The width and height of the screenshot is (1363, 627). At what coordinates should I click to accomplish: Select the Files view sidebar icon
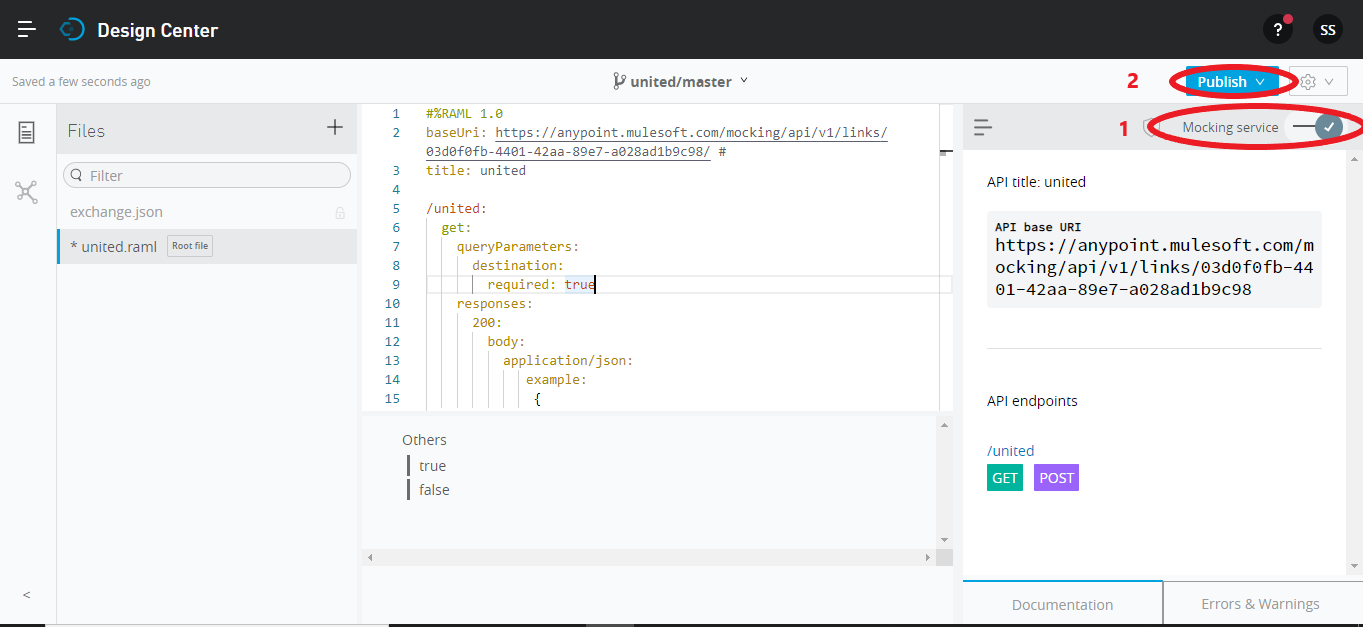27,132
